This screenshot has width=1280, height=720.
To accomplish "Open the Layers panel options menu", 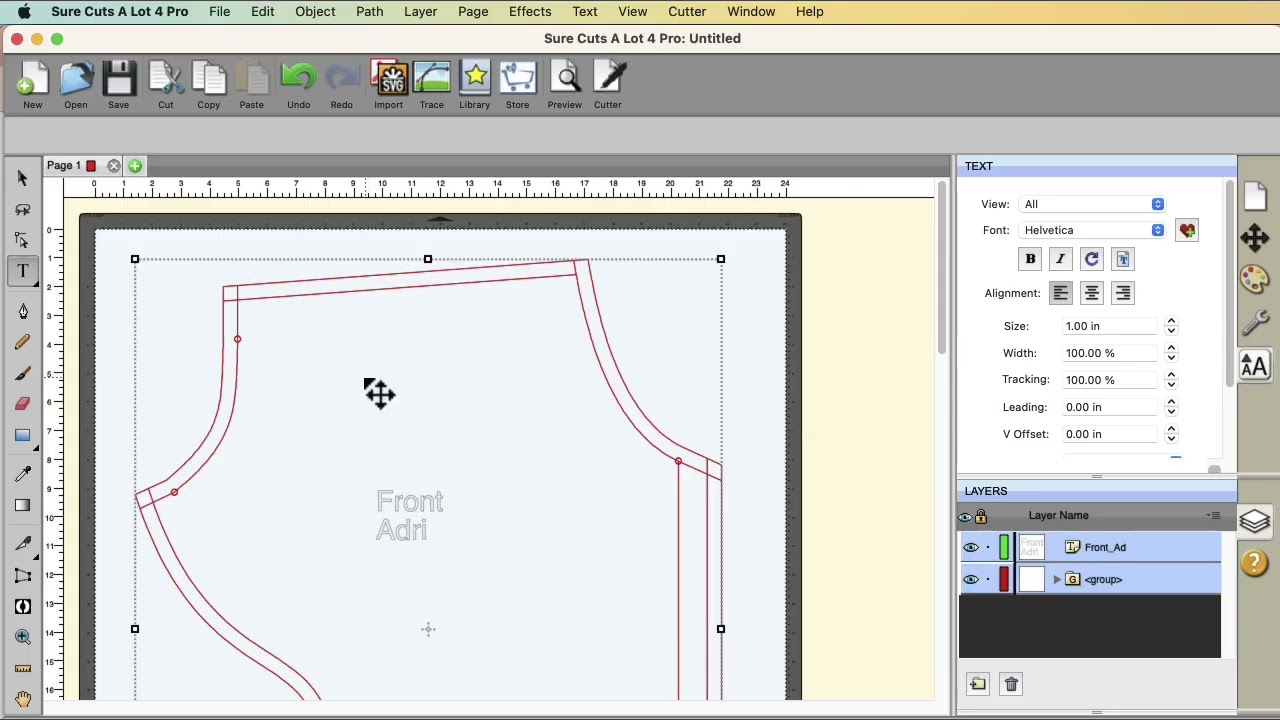I will [1213, 516].
